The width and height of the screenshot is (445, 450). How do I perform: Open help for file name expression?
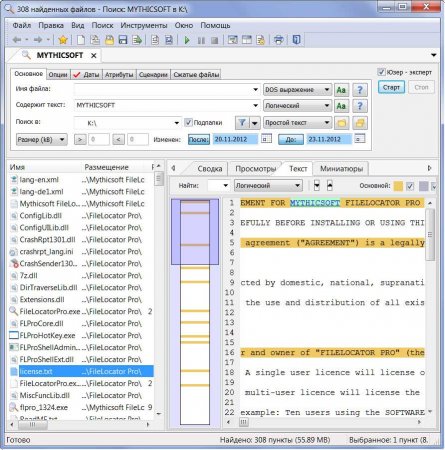pyautogui.click(x=360, y=90)
